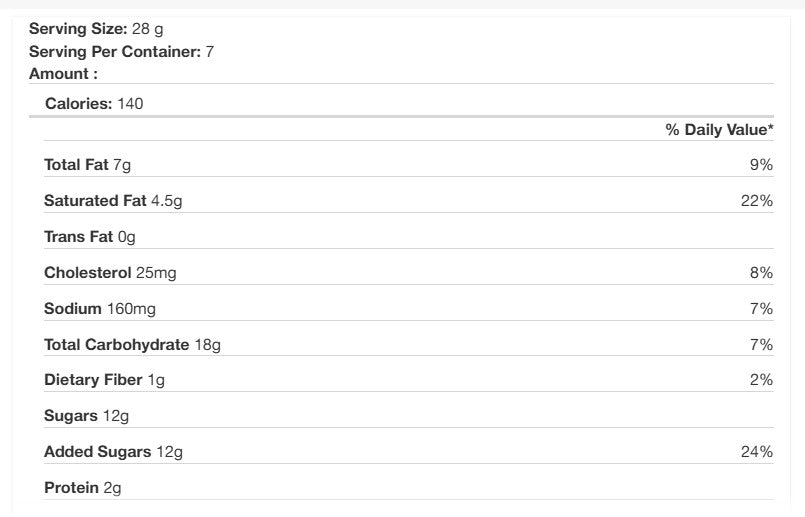Select the Sodium 160mg label
Image resolution: width=805 pixels, height=517 pixels.
tap(102, 309)
